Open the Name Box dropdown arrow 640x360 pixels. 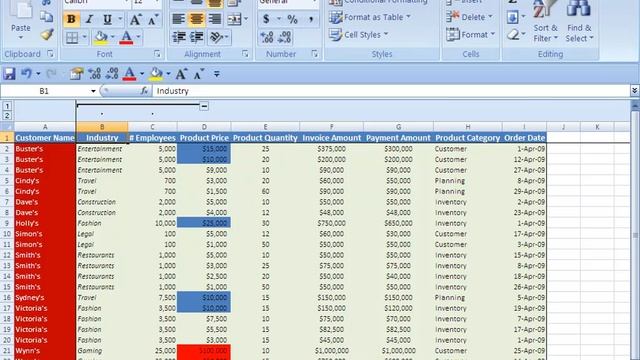[x=93, y=91]
